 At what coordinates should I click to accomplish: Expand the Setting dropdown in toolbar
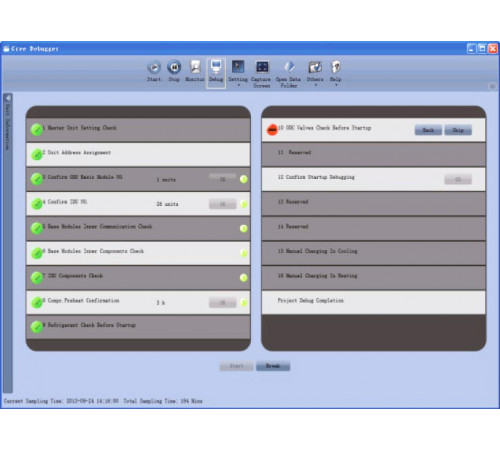(x=238, y=85)
